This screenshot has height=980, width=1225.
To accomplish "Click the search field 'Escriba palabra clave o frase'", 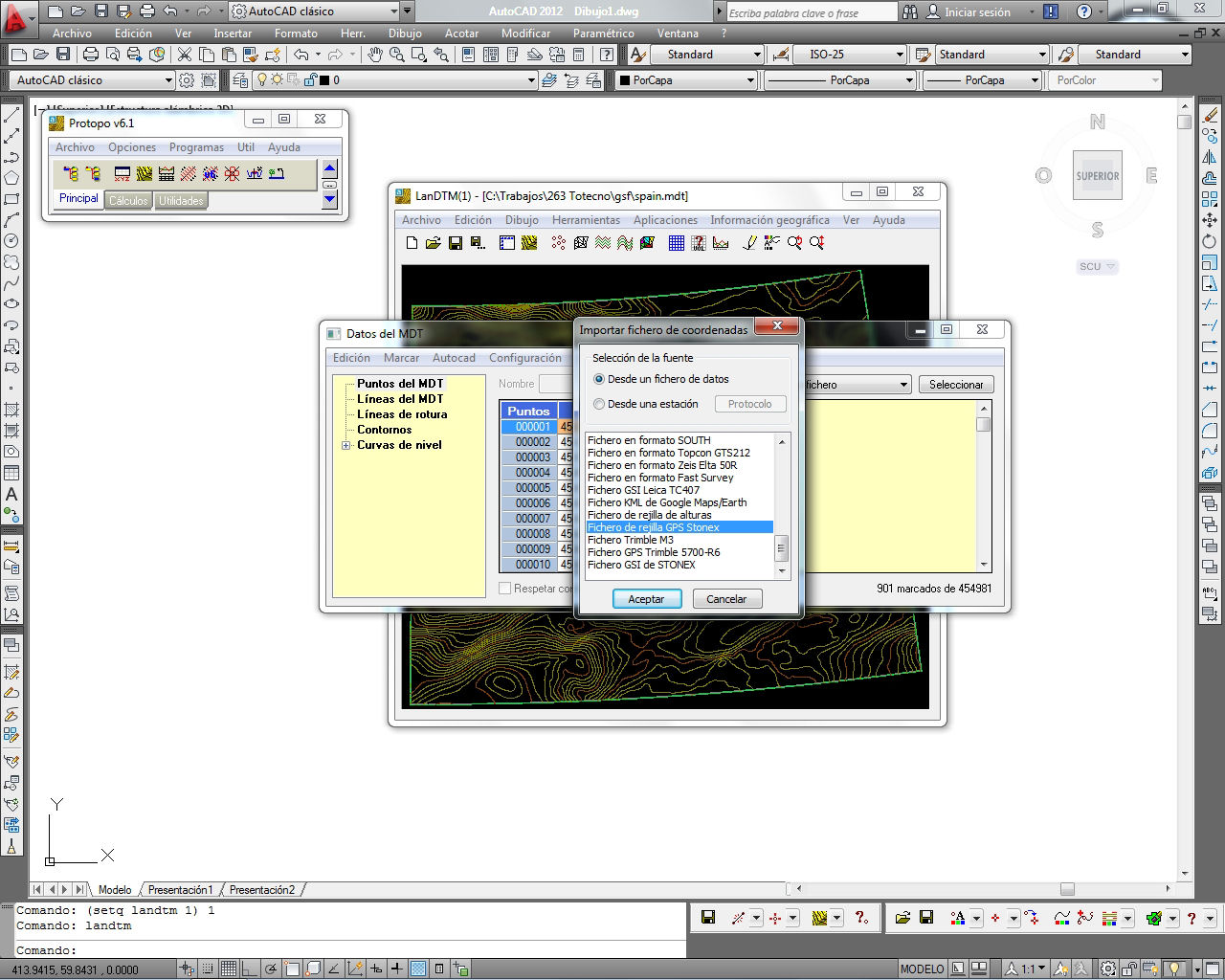I will [812, 12].
